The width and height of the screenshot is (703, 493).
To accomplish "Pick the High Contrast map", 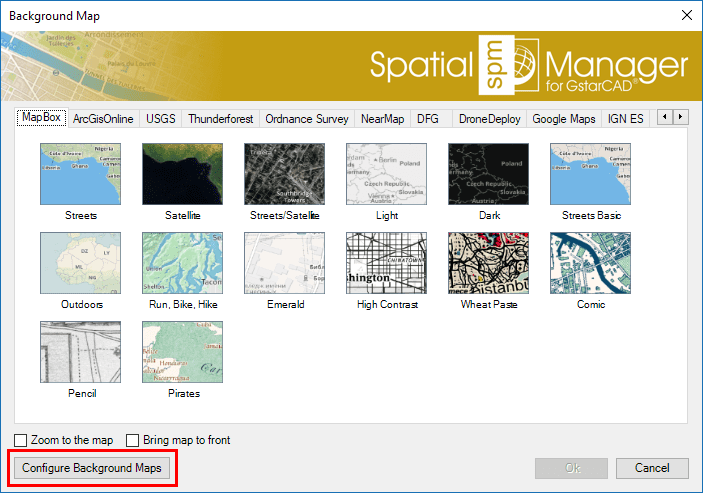I will (386, 263).
